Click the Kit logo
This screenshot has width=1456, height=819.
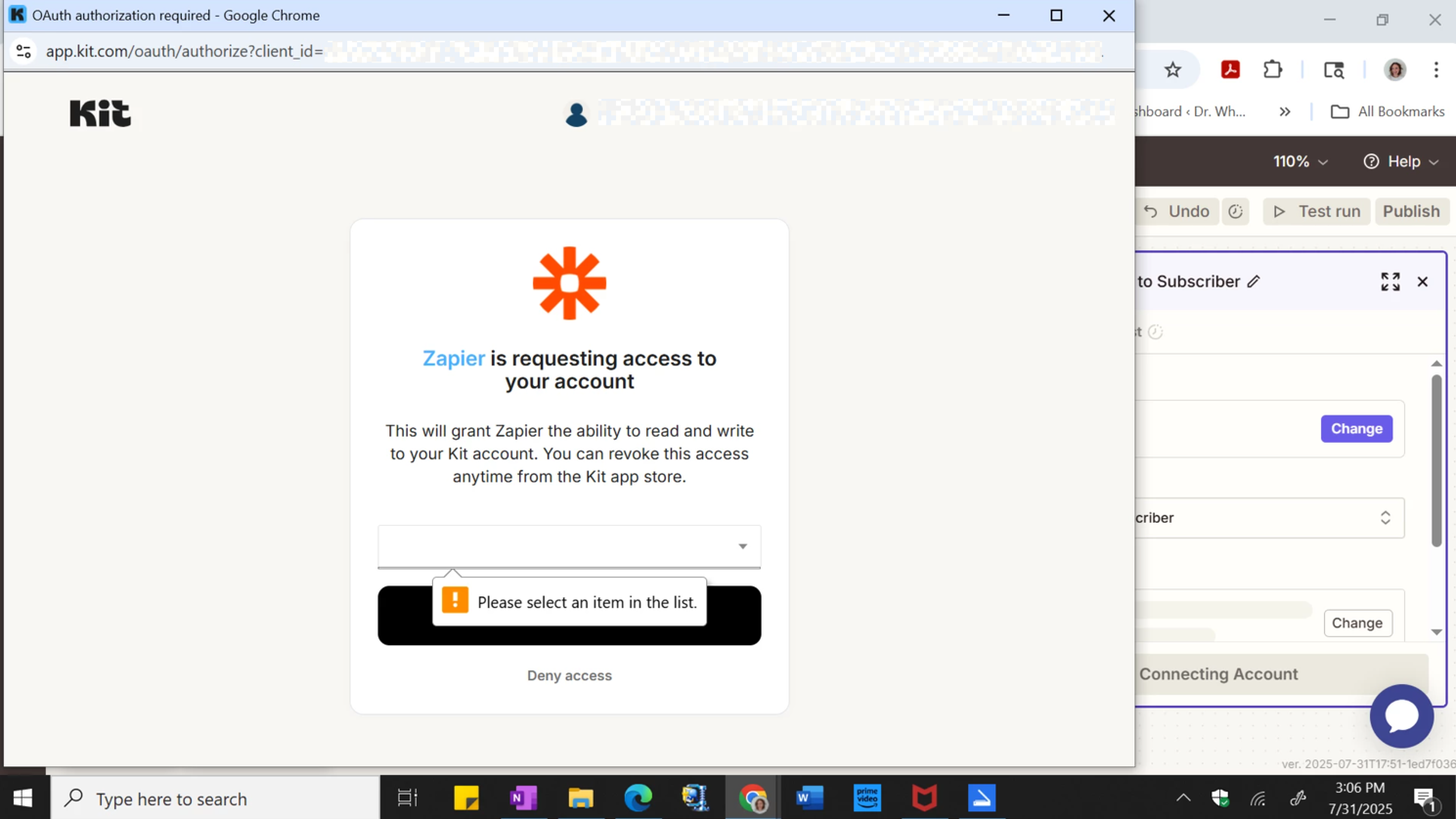(x=100, y=113)
